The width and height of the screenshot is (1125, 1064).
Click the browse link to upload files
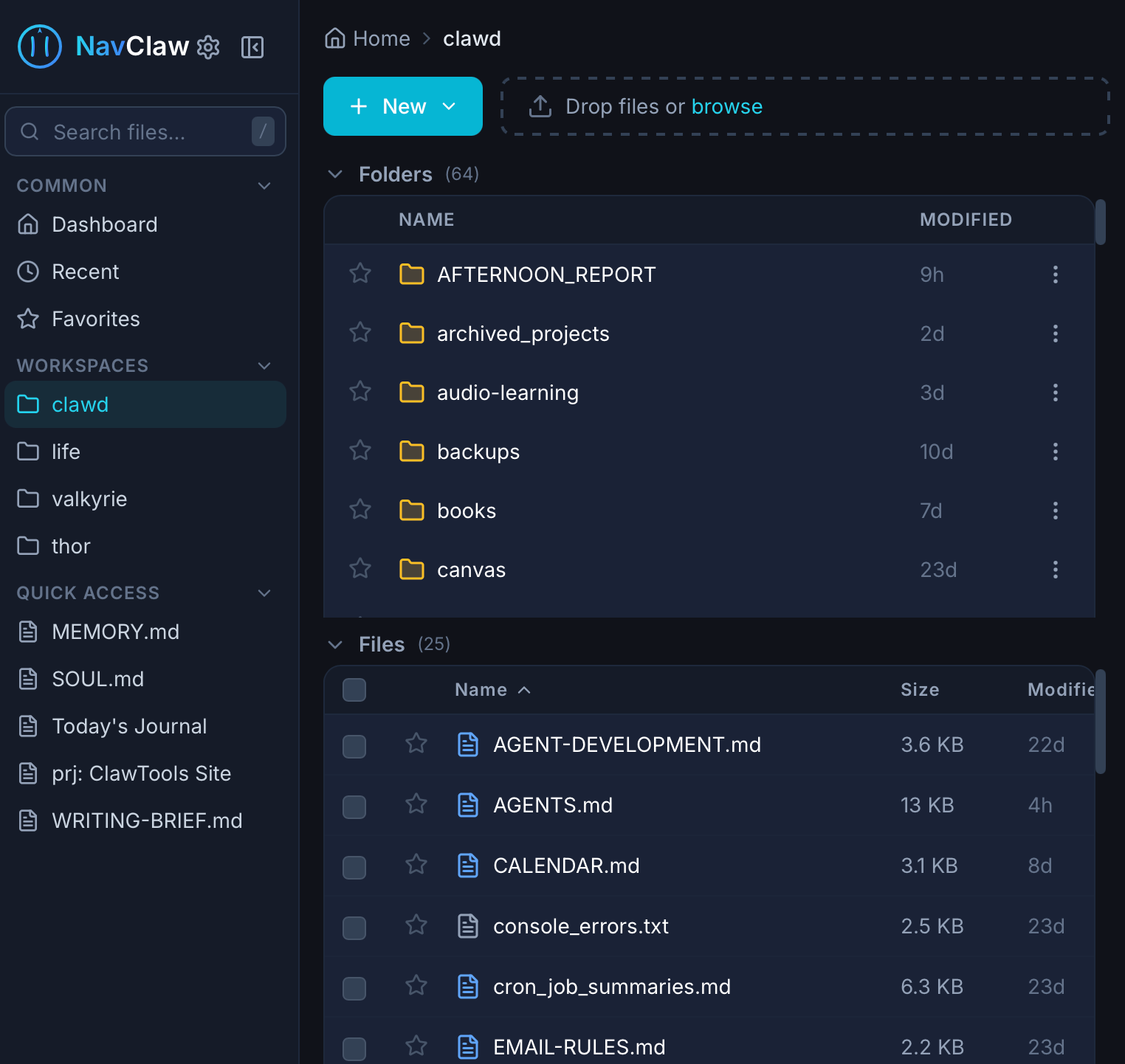coord(726,106)
